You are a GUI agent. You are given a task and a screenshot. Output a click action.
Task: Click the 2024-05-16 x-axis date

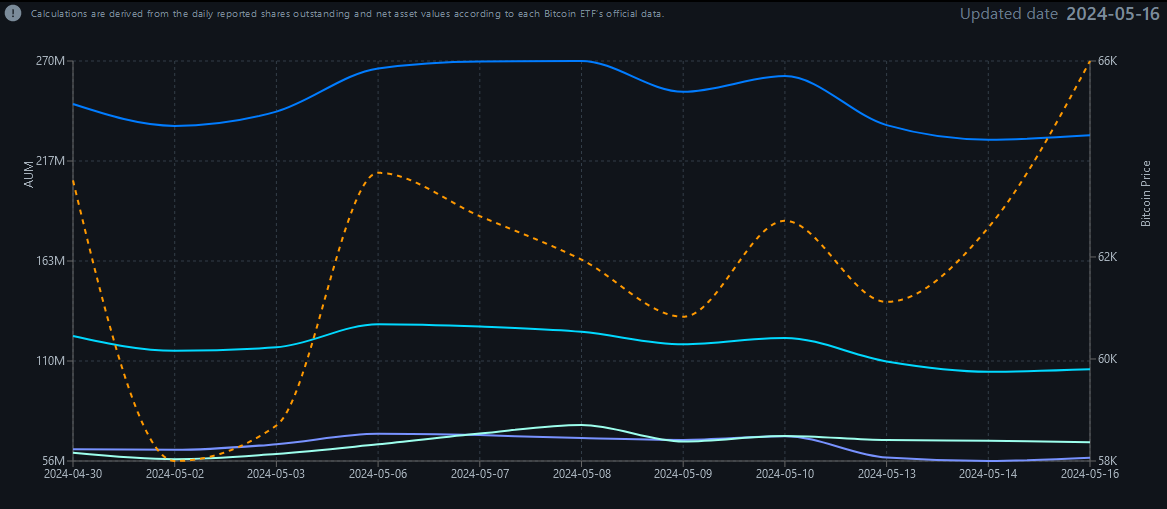(1090, 473)
